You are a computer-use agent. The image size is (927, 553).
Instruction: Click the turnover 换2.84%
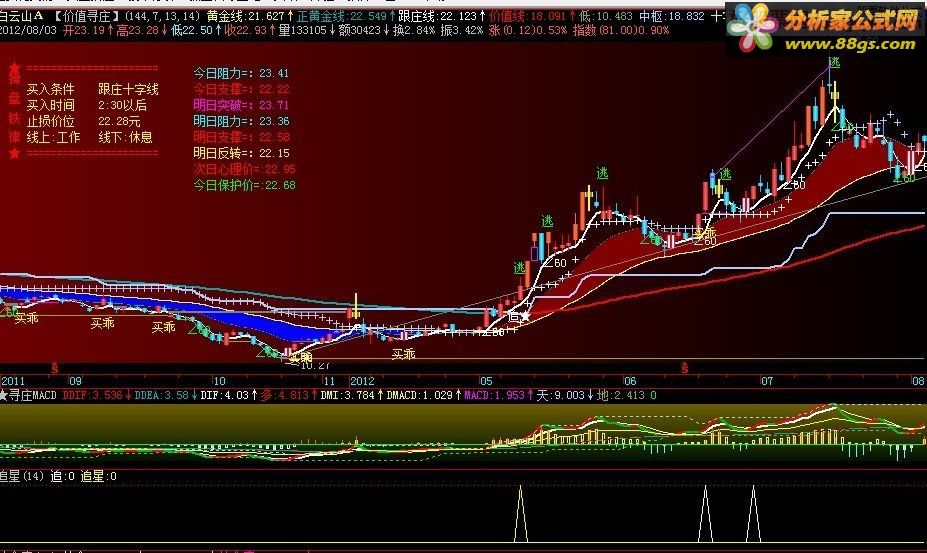414,30
